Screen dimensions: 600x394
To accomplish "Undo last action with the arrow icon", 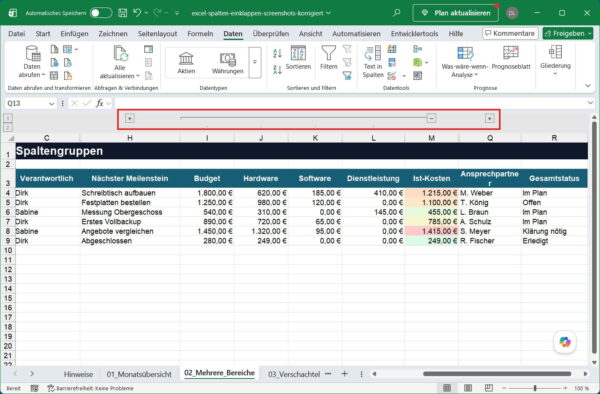I will point(137,13).
